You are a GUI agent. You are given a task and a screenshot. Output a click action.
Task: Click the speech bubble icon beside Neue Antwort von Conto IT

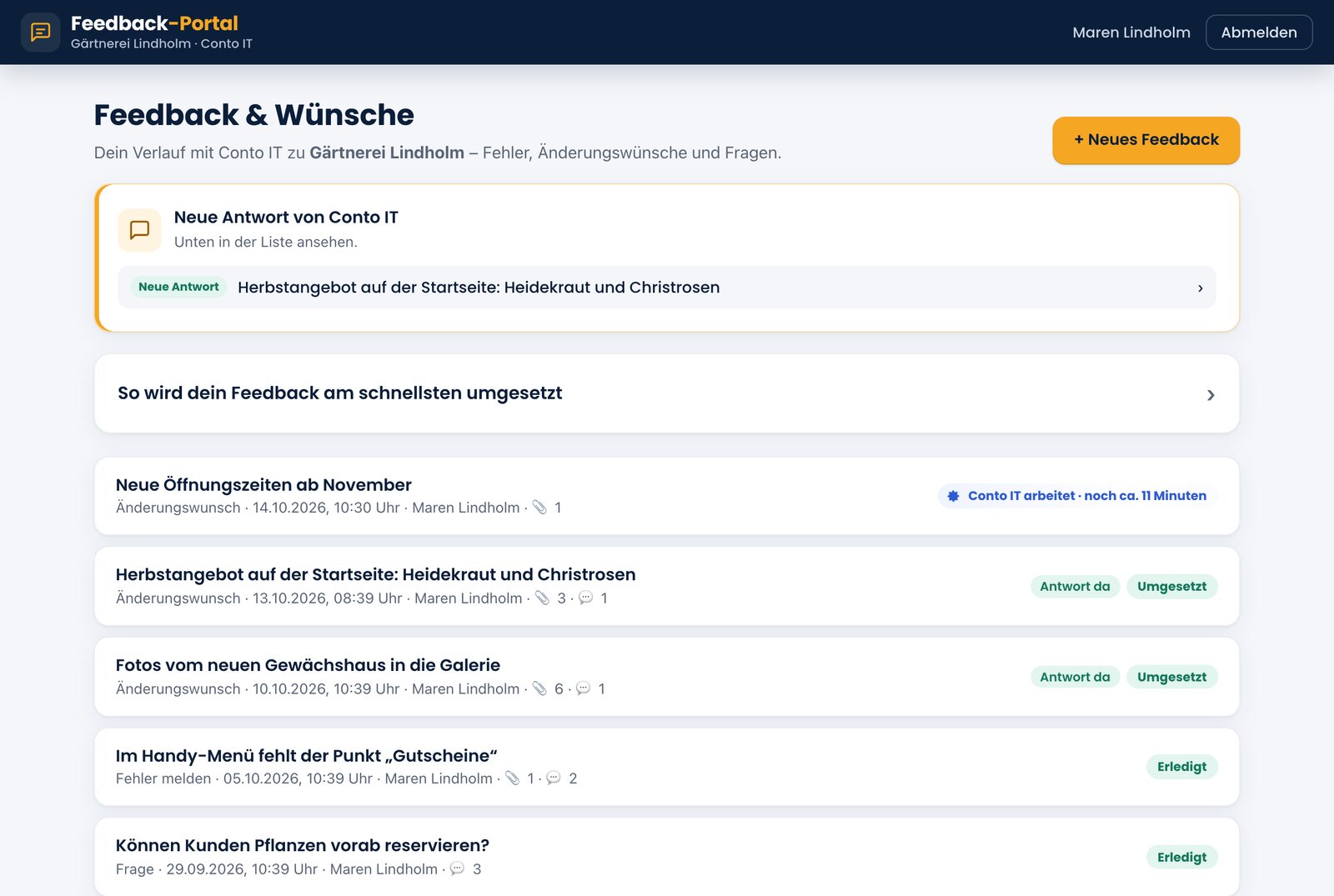pos(140,230)
